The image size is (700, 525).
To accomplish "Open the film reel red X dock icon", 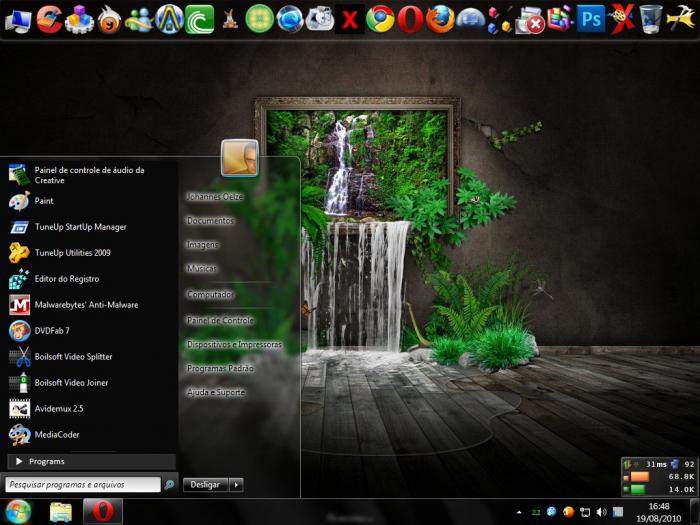I will pyautogui.click(x=621, y=20).
